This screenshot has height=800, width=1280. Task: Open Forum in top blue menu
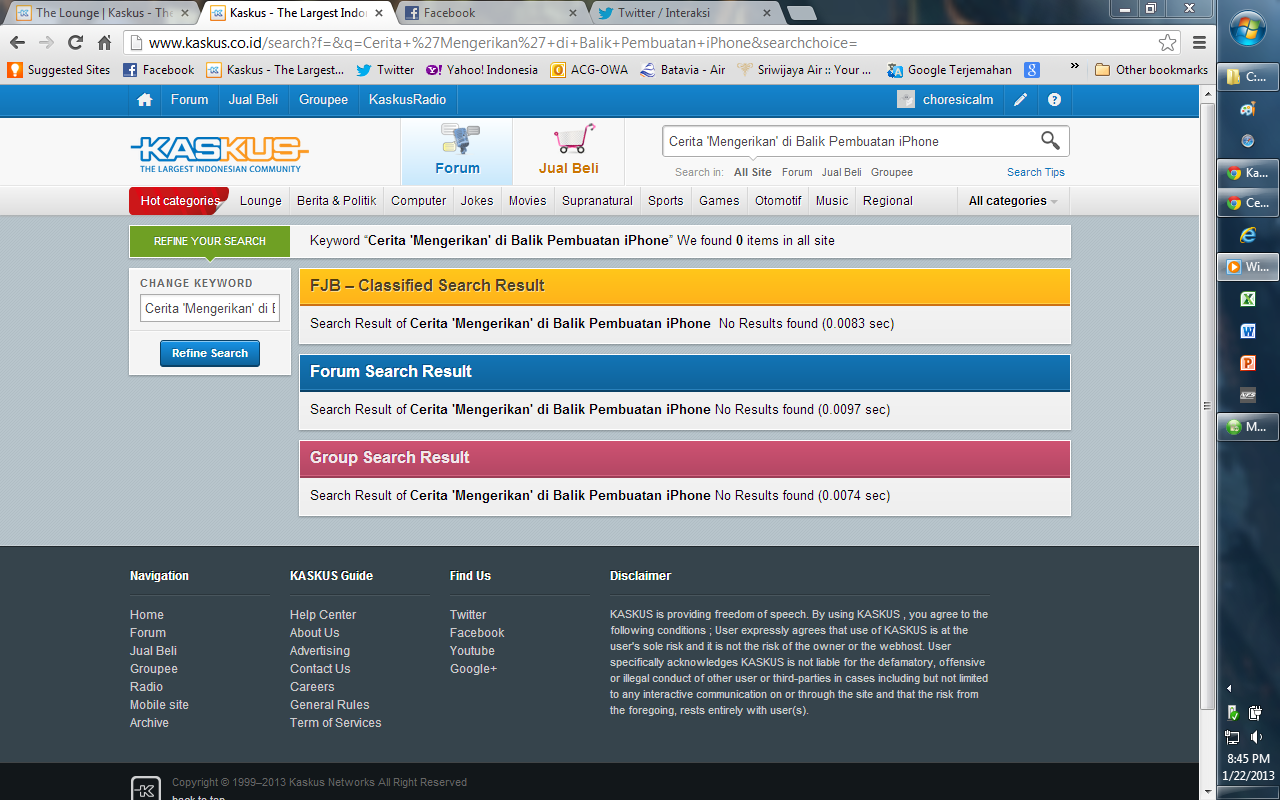(x=189, y=99)
